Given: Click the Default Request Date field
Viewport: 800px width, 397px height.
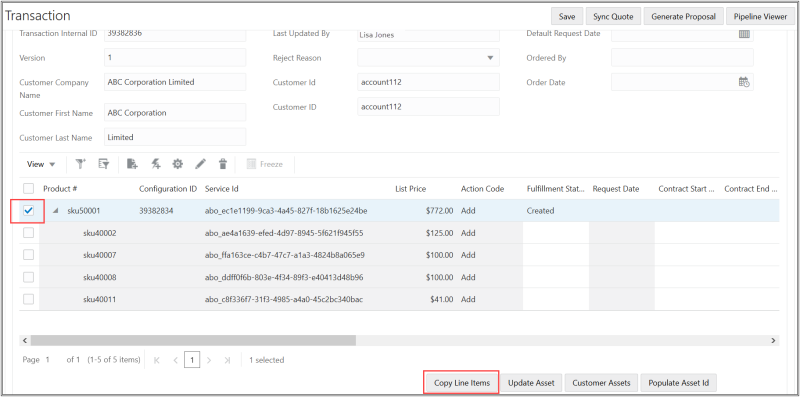Looking at the screenshot, I should tap(682, 35).
